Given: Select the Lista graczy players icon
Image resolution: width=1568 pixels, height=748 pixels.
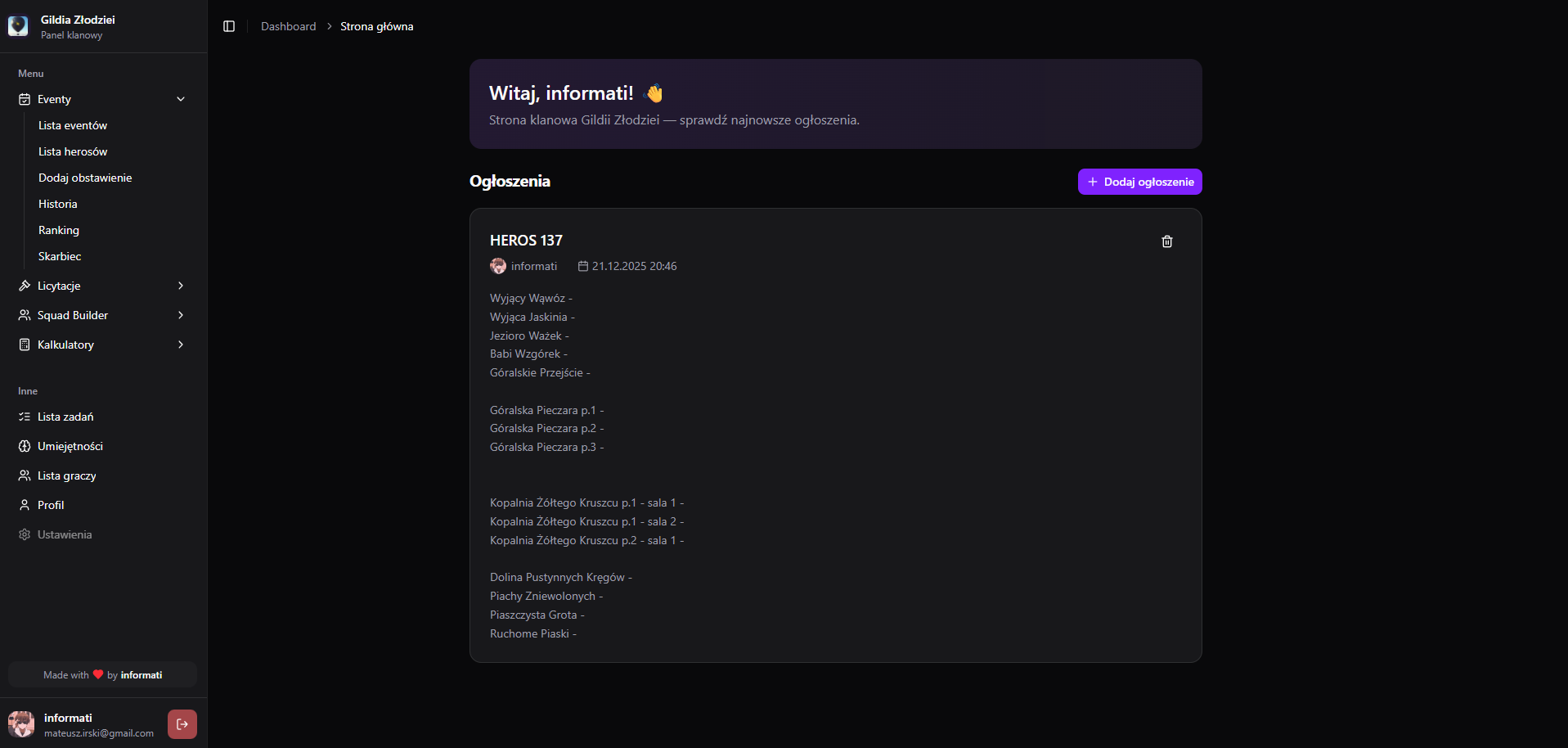Looking at the screenshot, I should [25, 475].
